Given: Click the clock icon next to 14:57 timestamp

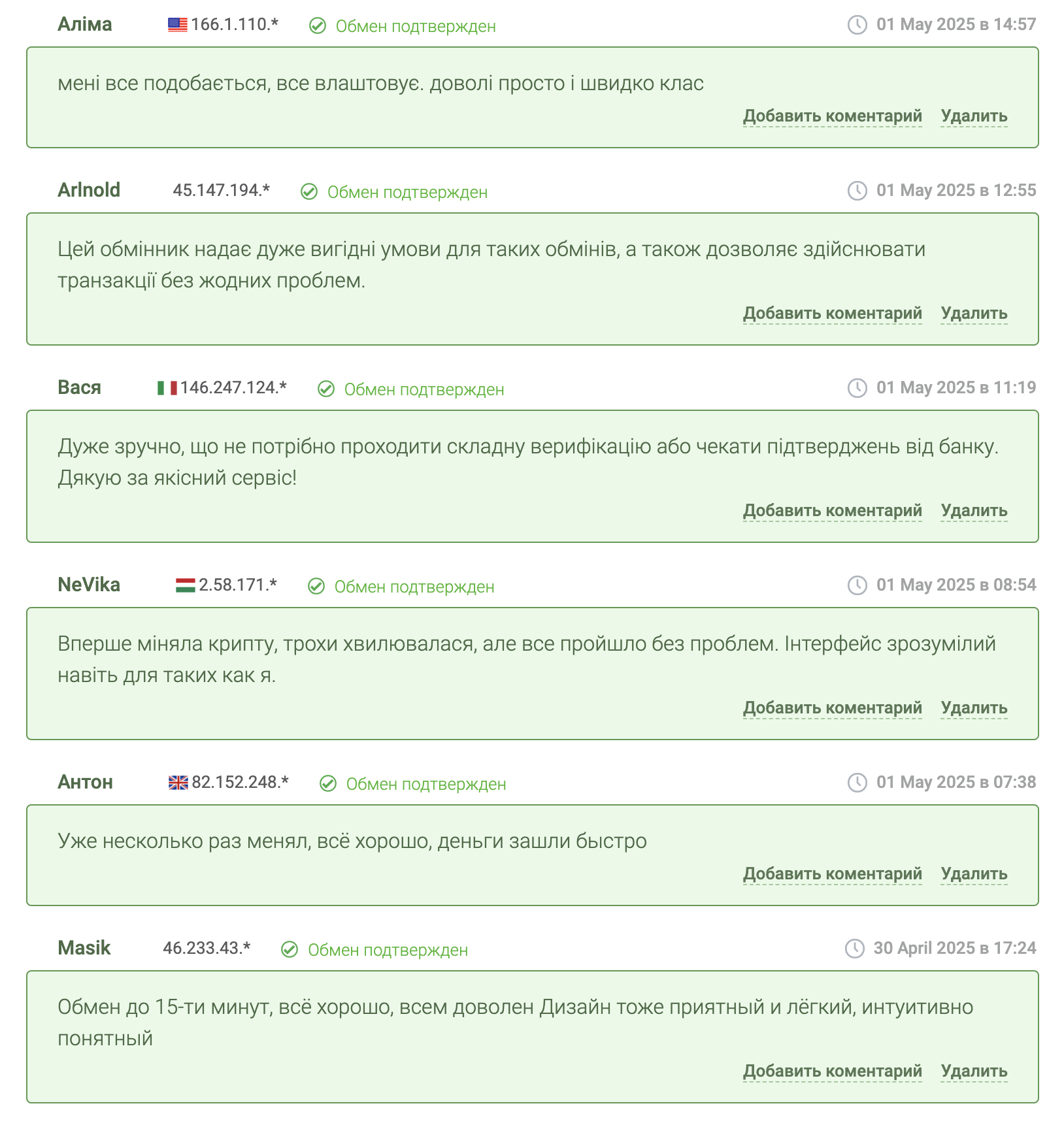Looking at the screenshot, I should (857, 25).
